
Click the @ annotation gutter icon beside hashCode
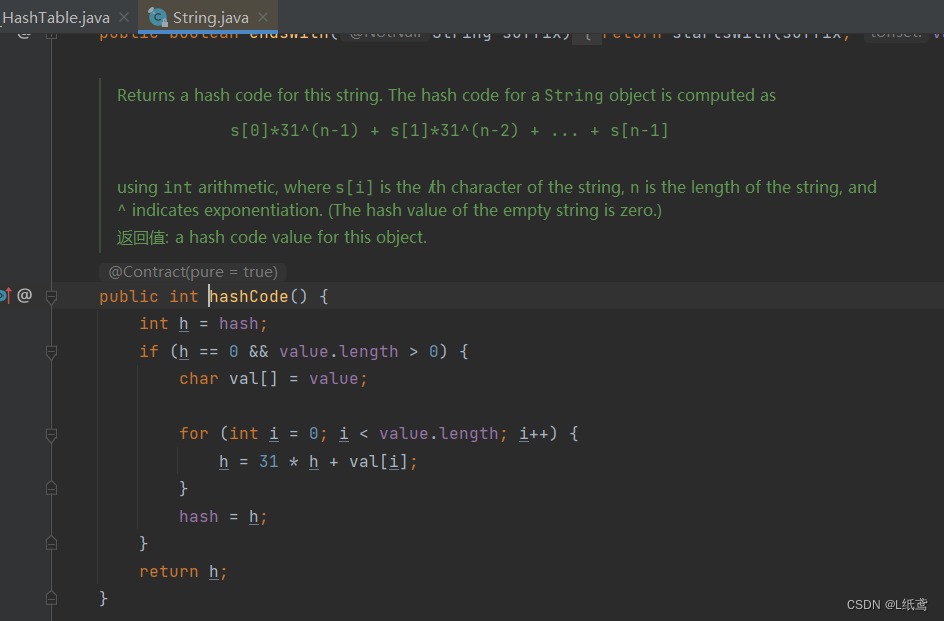pyautogui.click(x=25, y=296)
